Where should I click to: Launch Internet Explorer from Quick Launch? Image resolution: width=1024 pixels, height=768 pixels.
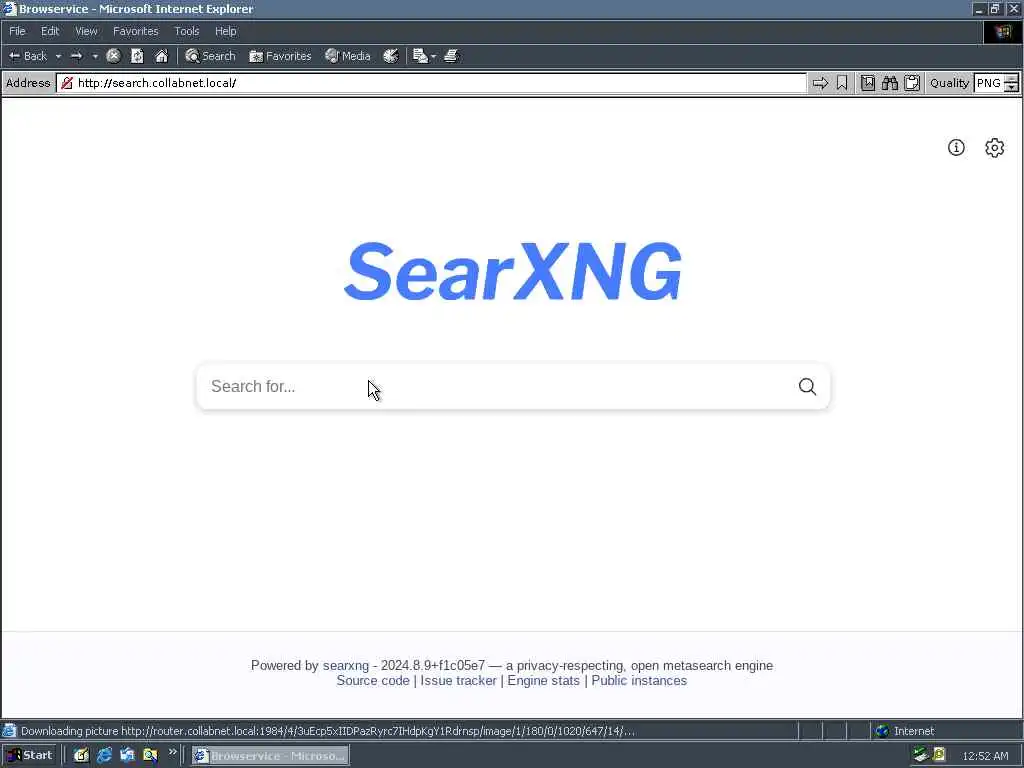104,756
